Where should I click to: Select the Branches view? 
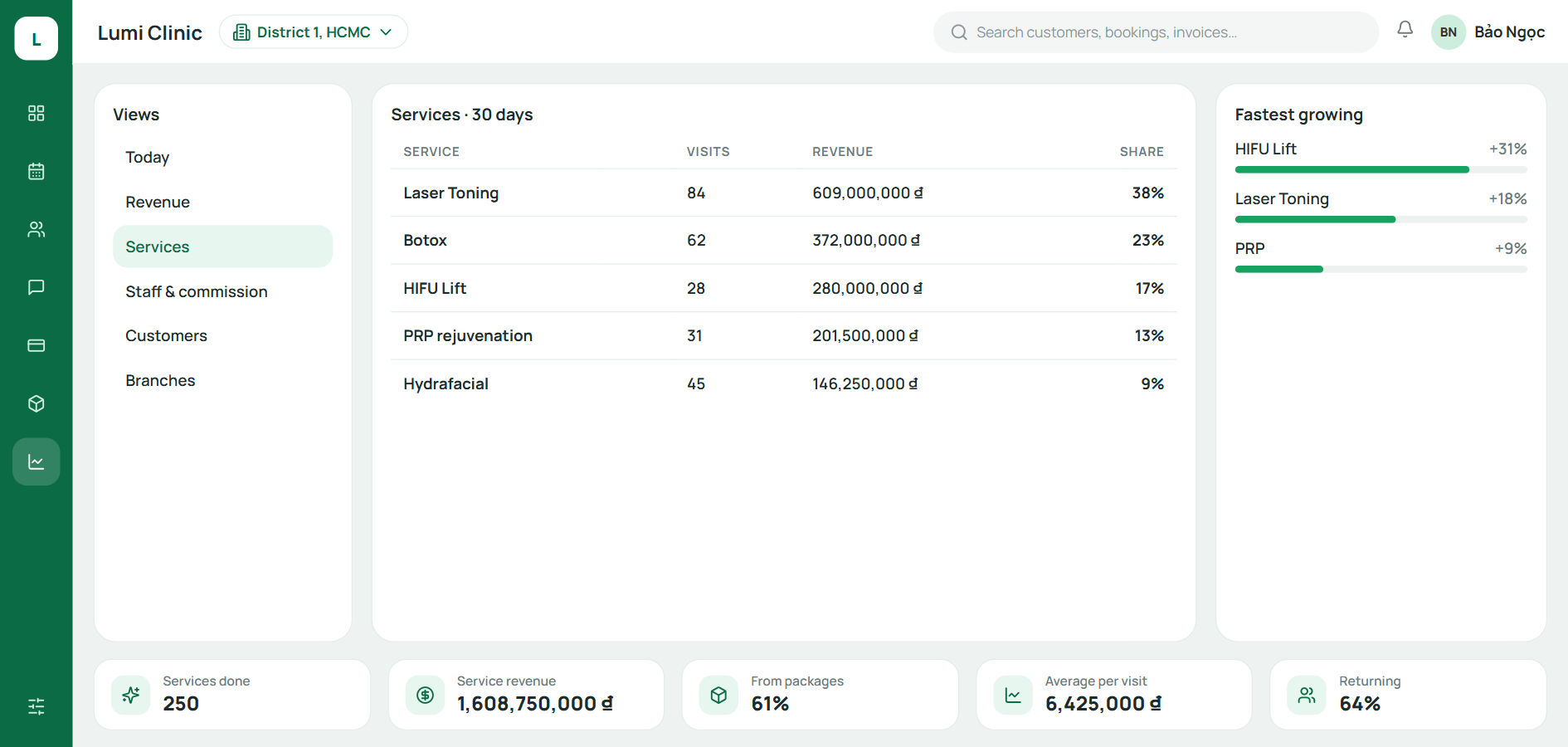[x=222, y=380]
